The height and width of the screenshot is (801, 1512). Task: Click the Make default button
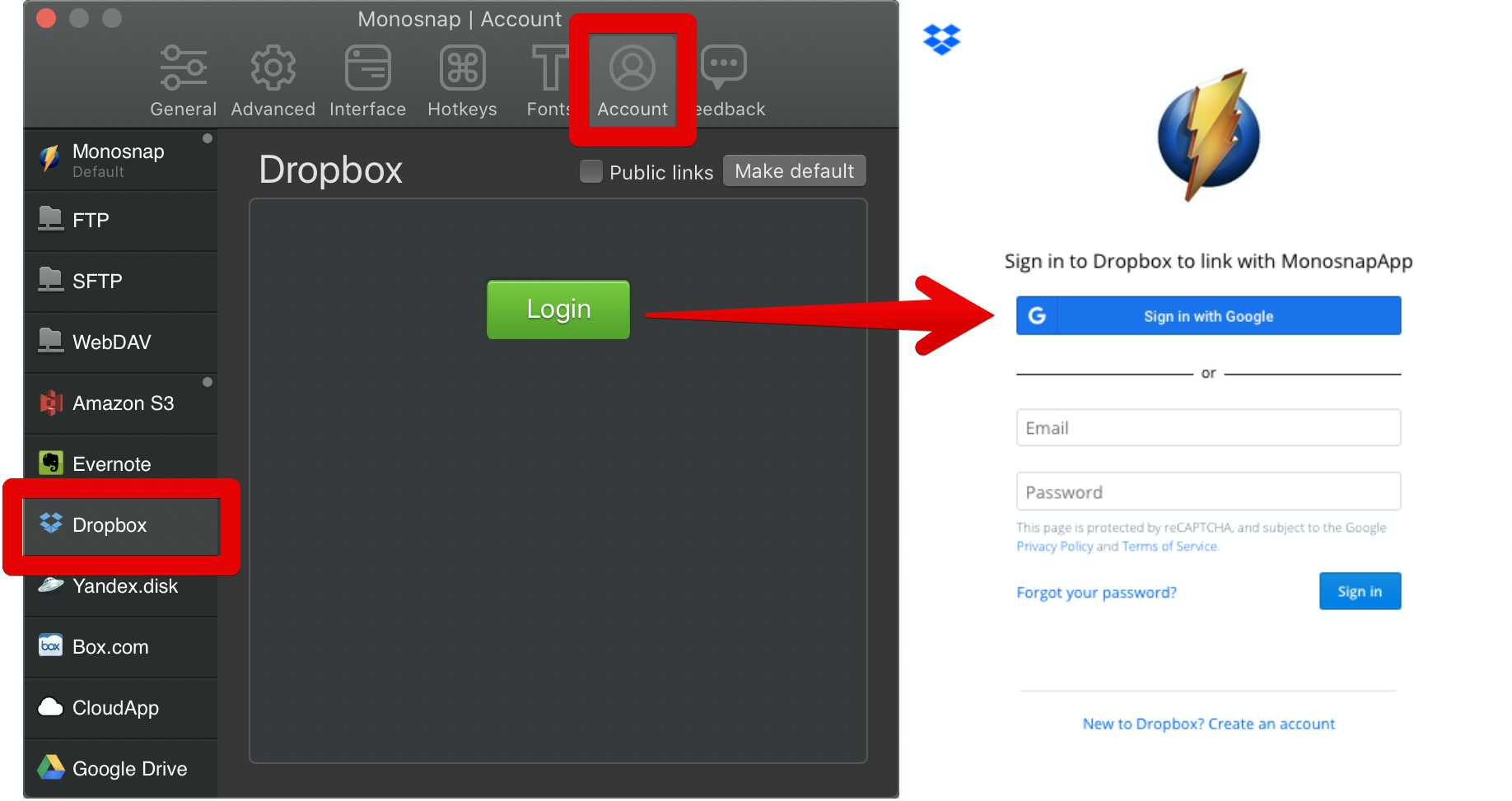coord(794,171)
